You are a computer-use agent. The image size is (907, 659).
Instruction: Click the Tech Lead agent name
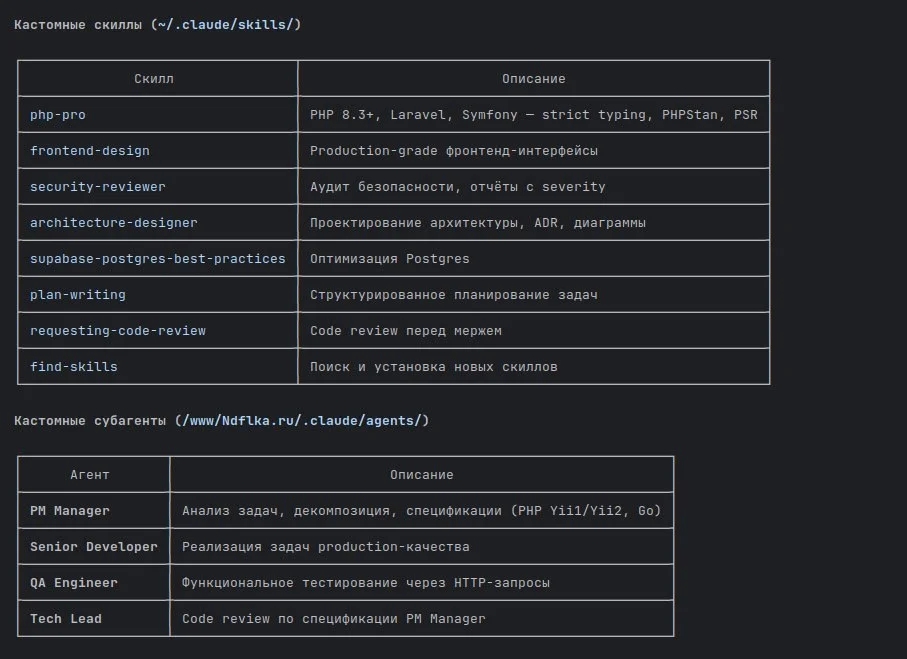pyautogui.click(x=66, y=619)
